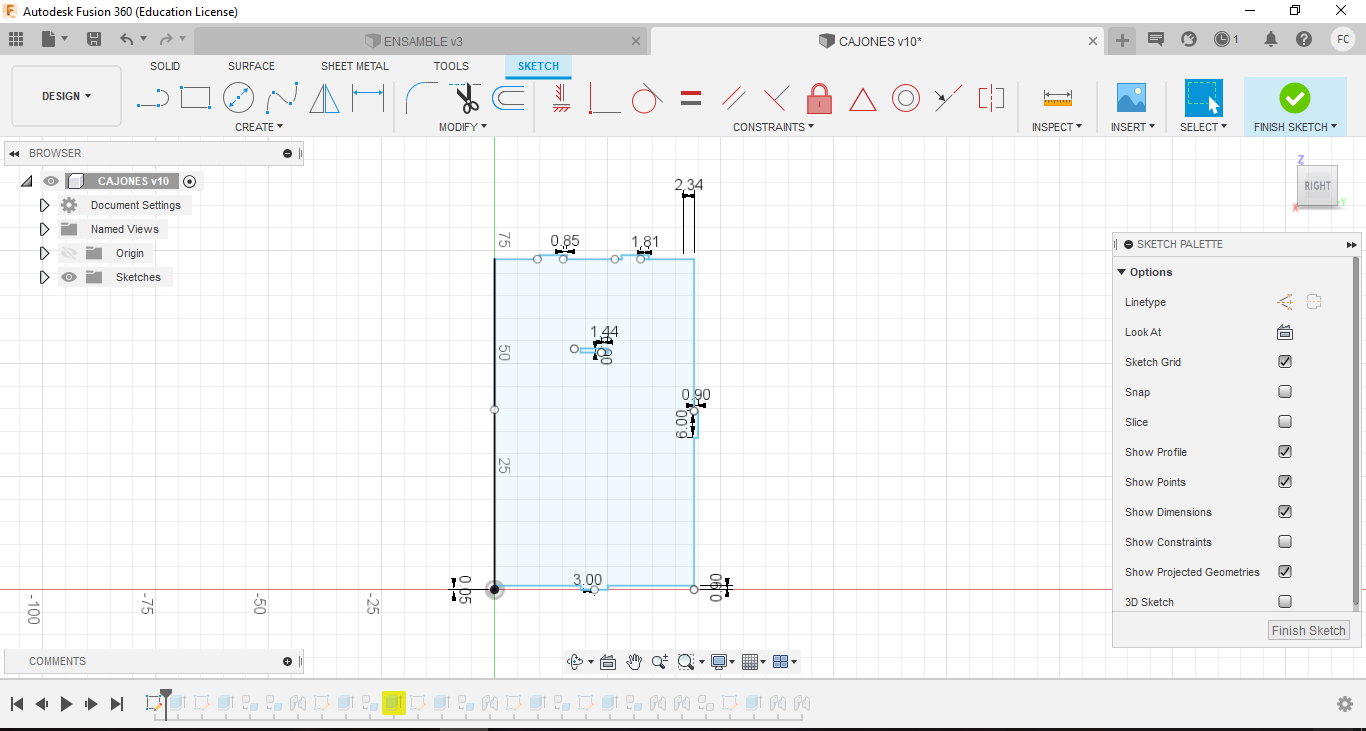Click the Insert image icon
The image size is (1366, 731).
click(x=1131, y=98)
